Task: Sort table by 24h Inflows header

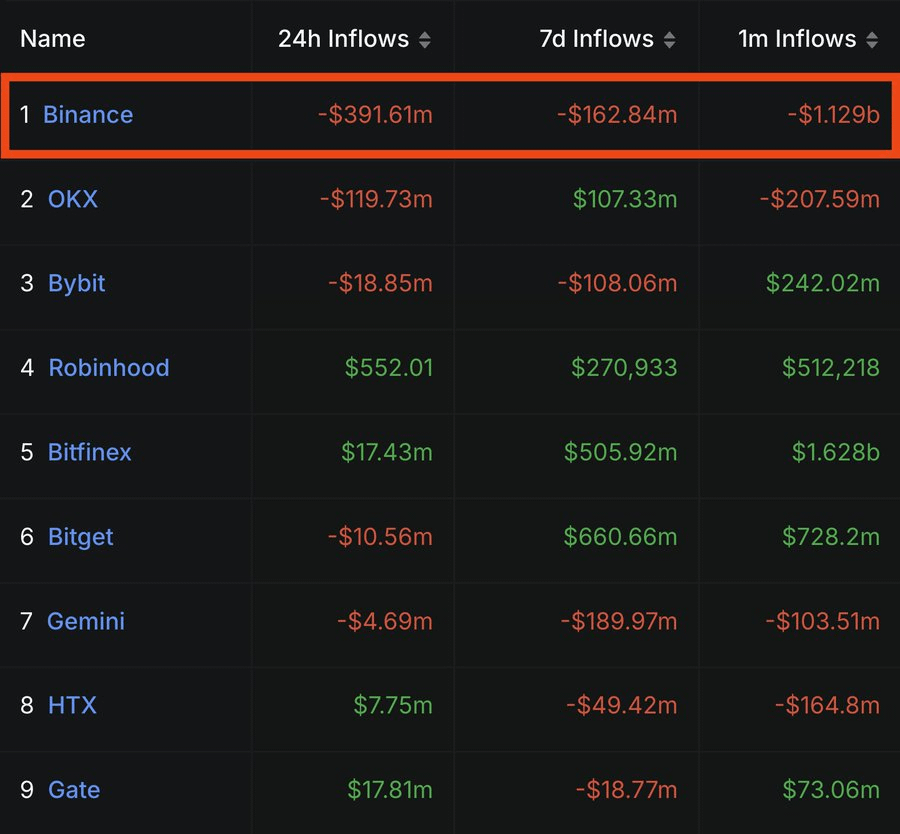Action: 343,39
